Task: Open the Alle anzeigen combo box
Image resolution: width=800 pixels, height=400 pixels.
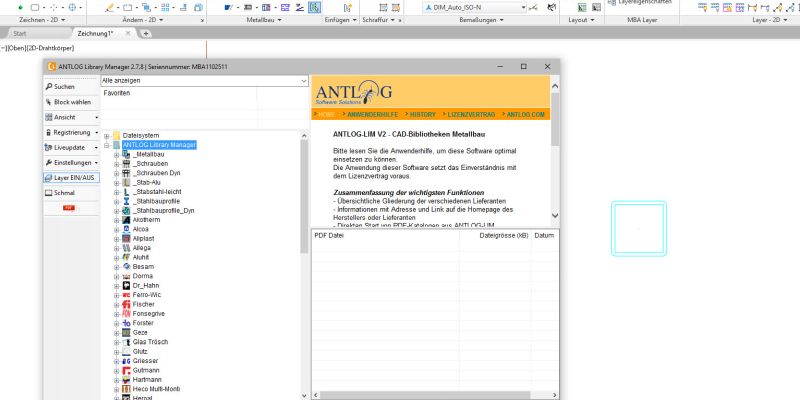Action: 204,81
